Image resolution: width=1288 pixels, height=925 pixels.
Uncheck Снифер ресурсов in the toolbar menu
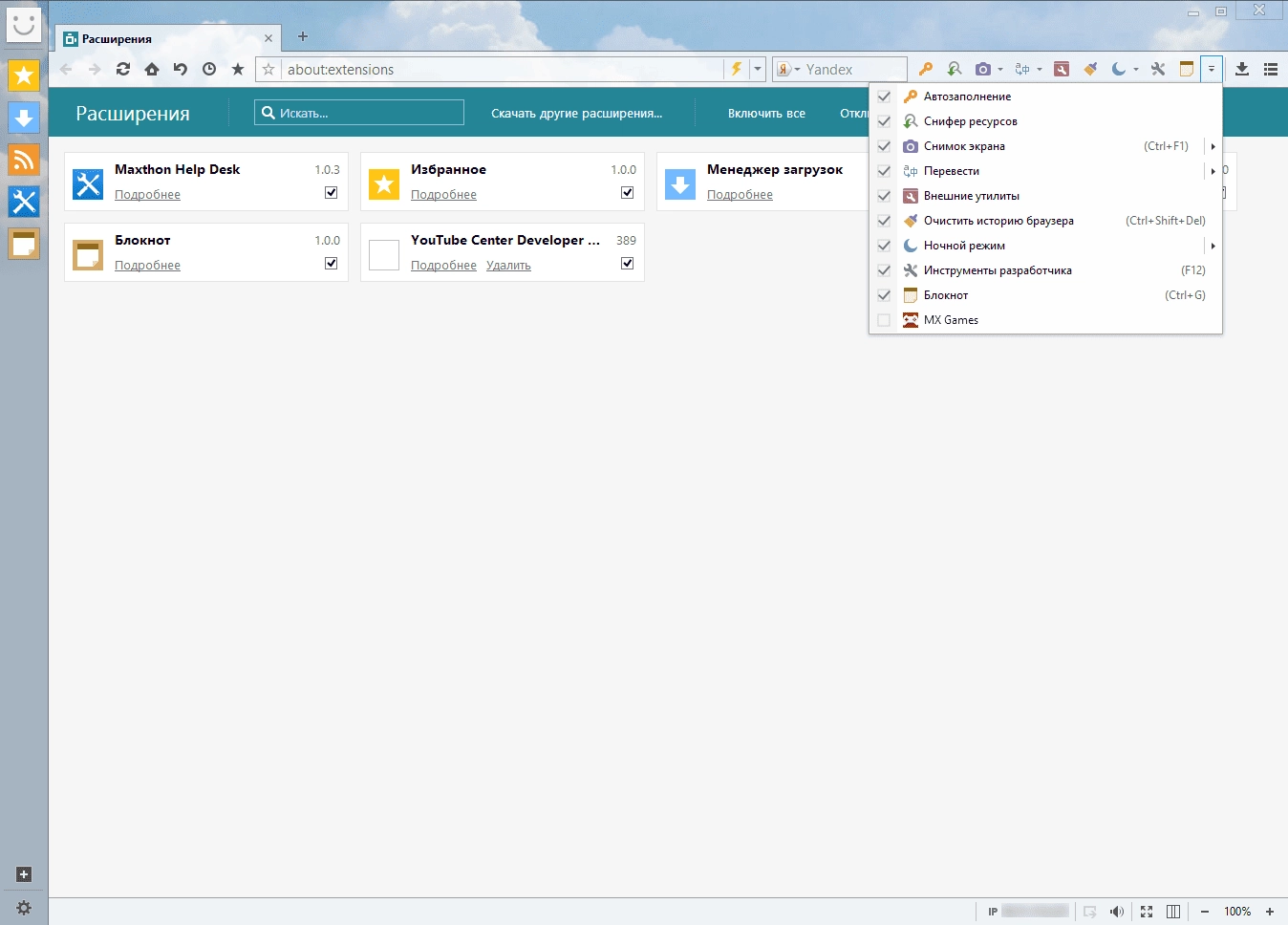884,121
